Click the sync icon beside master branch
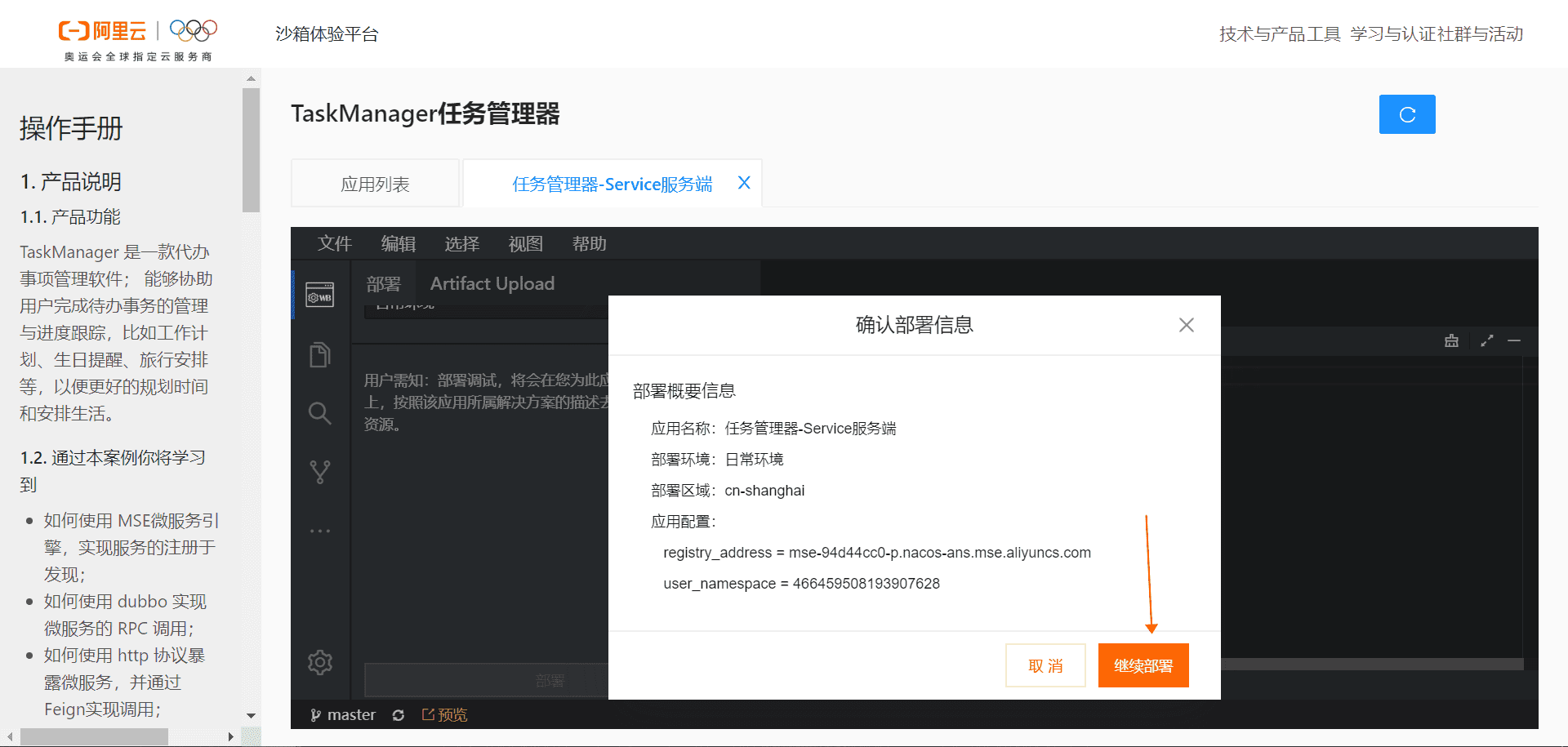 click(398, 714)
